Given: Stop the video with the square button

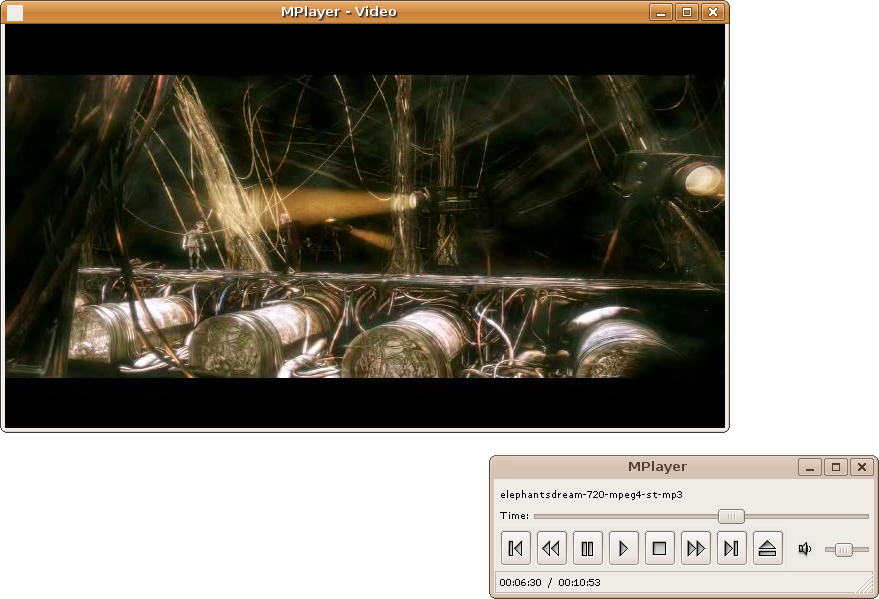Looking at the screenshot, I should [x=659, y=548].
